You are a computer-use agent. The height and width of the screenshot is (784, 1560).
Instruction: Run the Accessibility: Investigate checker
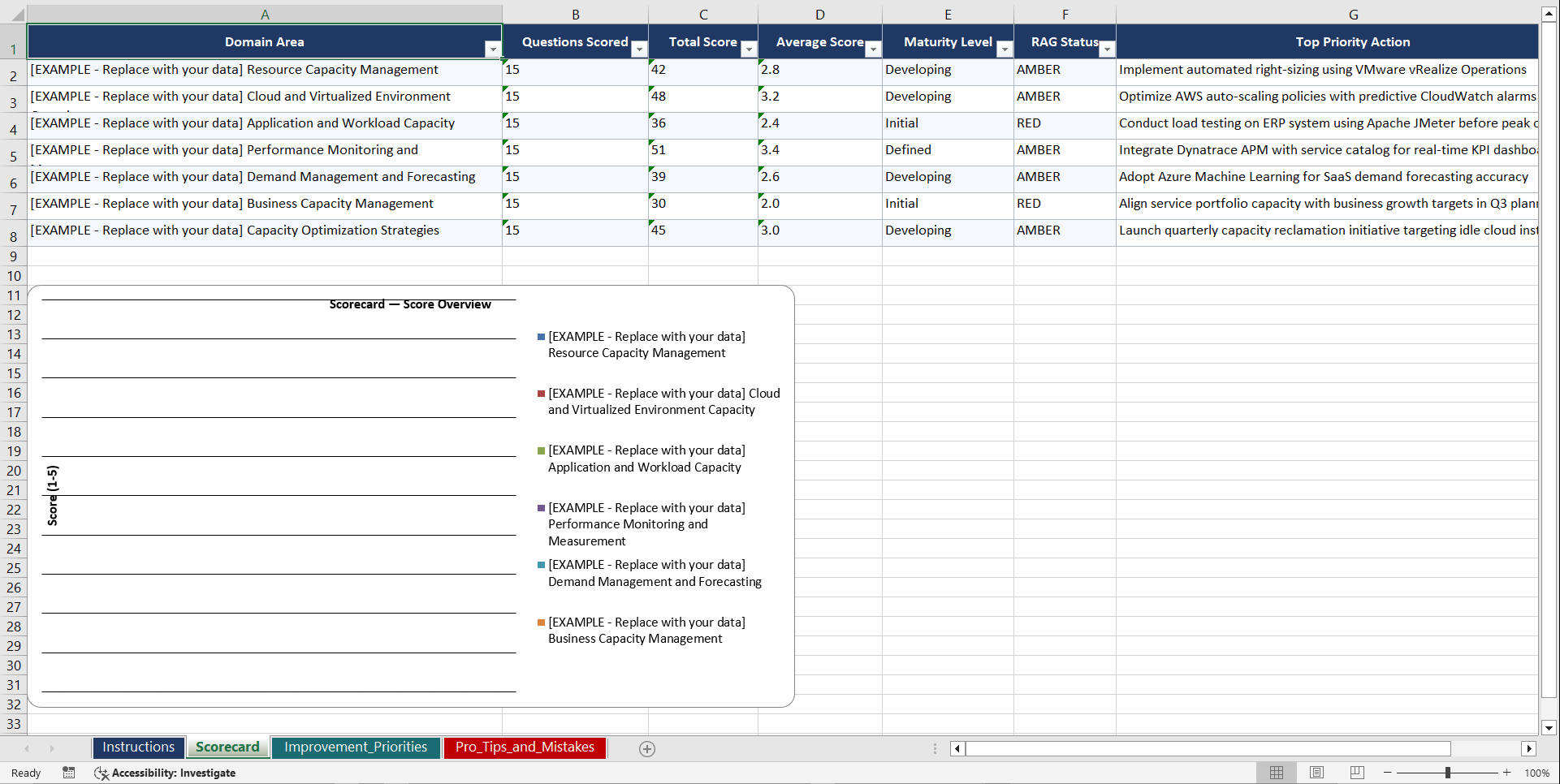(x=166, y=773)
